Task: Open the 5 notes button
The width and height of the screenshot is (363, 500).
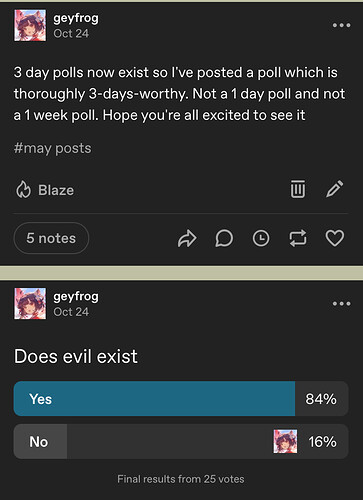Action: [51, 238]
